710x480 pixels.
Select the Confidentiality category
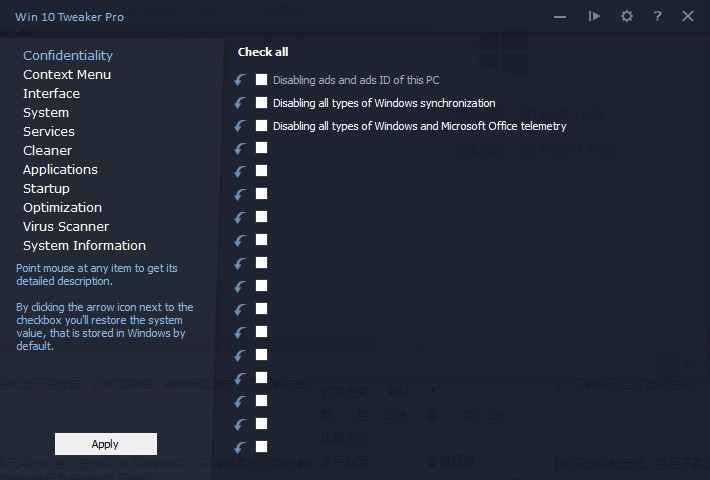coord(68,55)
